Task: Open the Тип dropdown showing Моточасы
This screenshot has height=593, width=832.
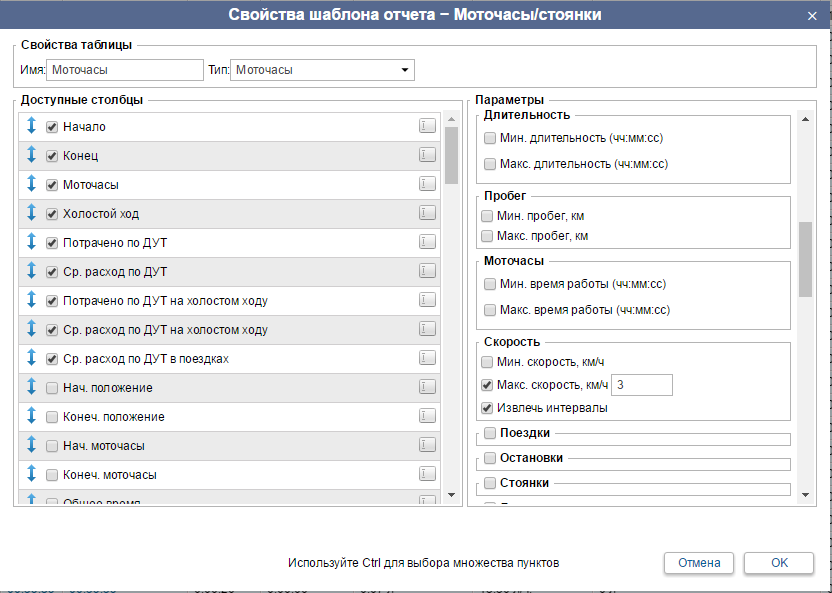Action: [x=322, y=70]
